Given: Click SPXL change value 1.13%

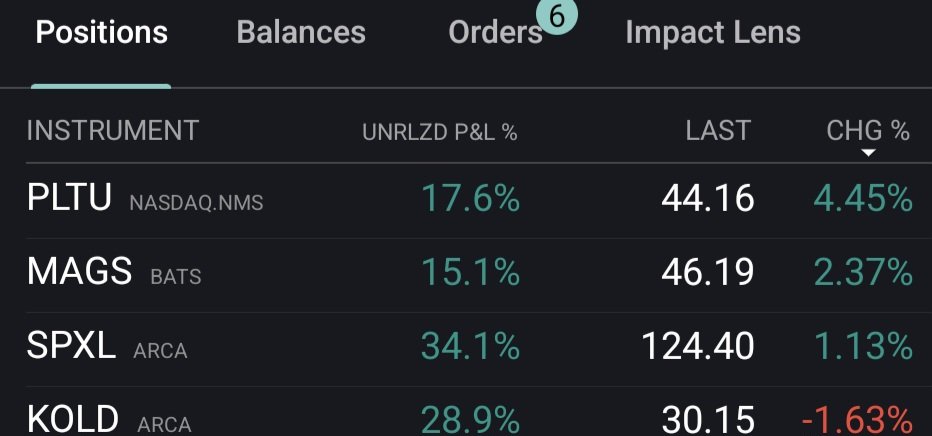Looking at the screenshot, I should (x=862, y=346).
